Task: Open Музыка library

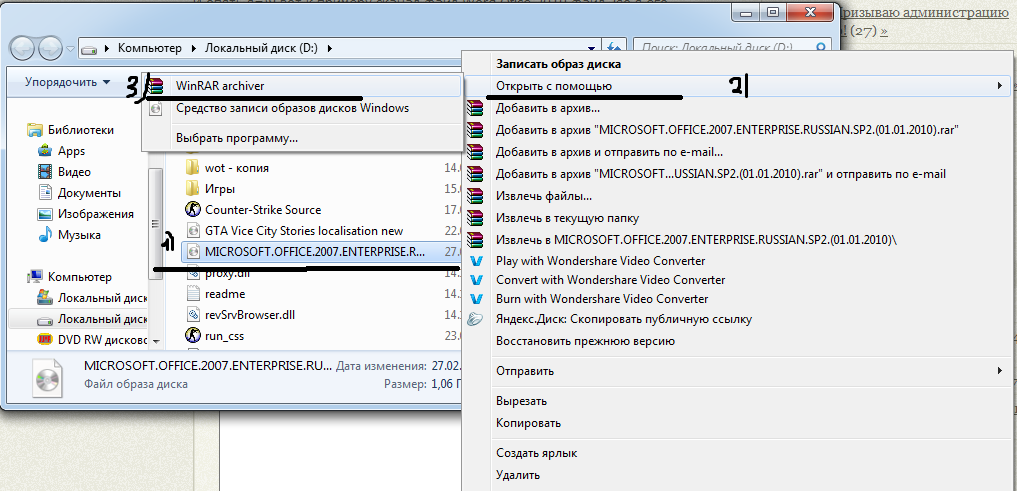Action: (x=79, y=235)
